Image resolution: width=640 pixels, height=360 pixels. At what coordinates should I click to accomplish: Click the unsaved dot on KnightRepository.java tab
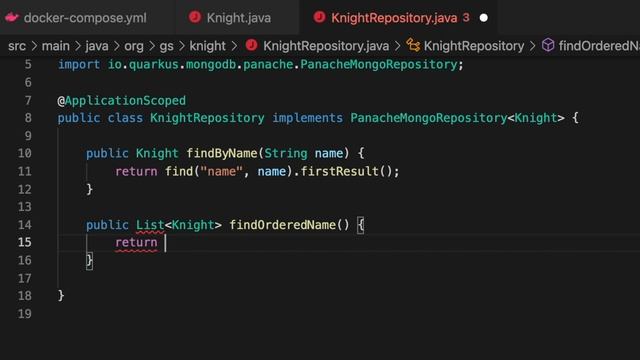pyautogui.click(x=484, y=18)
